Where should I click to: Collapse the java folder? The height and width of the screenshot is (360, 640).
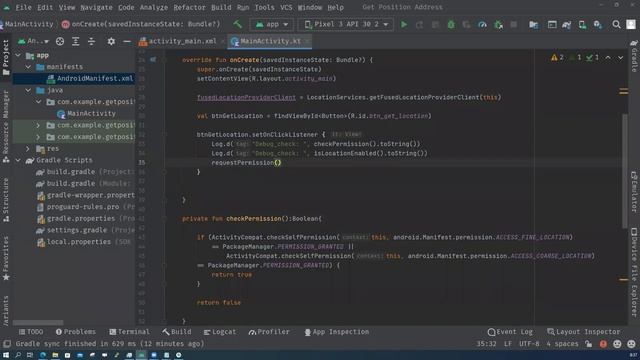28,90
